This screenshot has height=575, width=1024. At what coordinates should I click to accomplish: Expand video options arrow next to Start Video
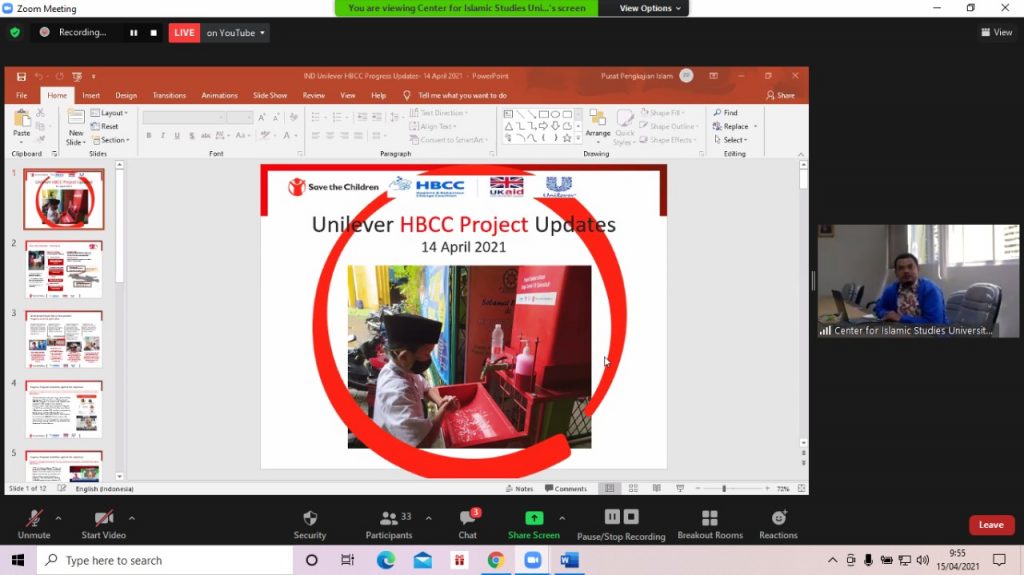coord(132,518)
